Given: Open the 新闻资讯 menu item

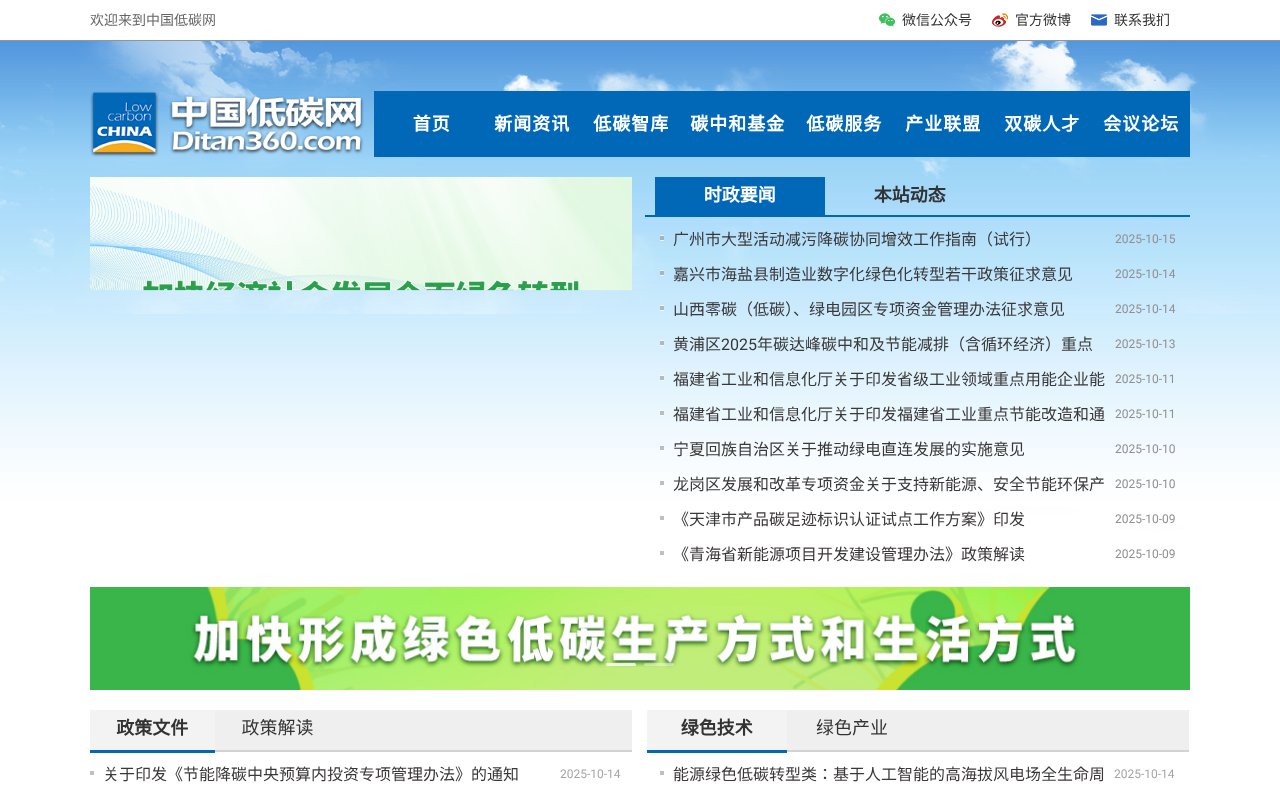Looking at the screenshot, I should tap(531, 123).
